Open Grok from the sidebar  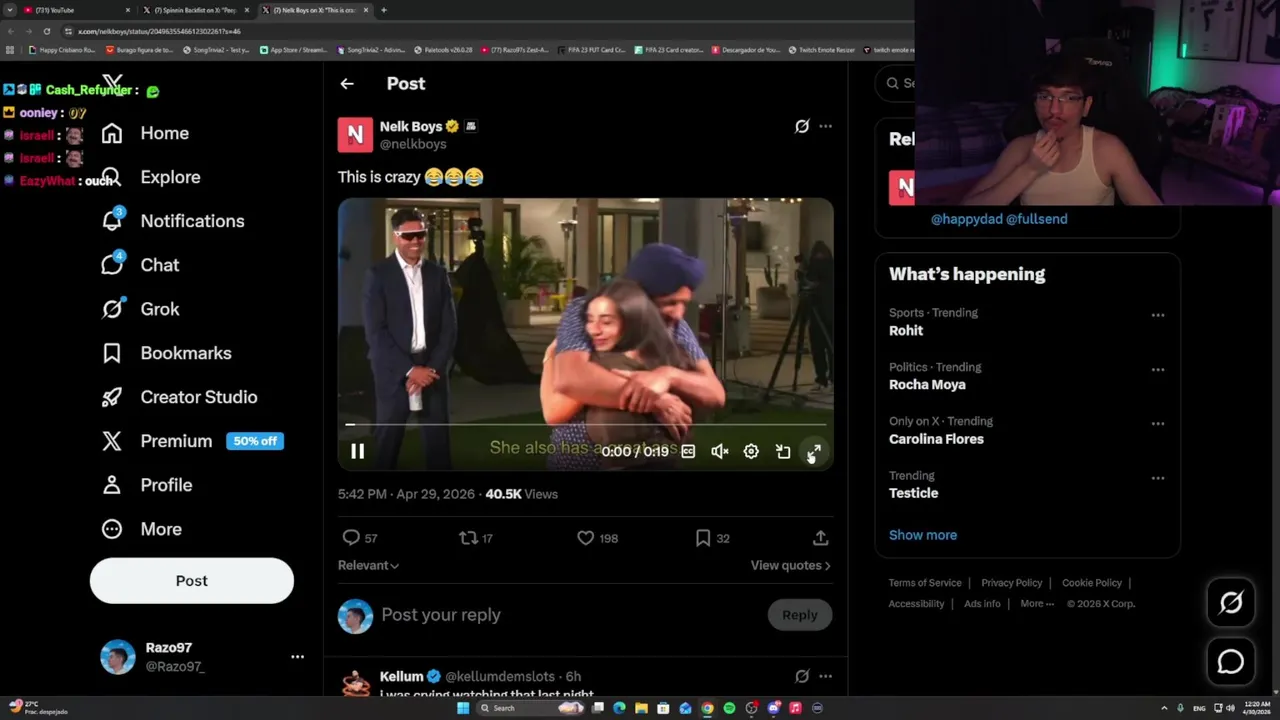coord(140,309)
